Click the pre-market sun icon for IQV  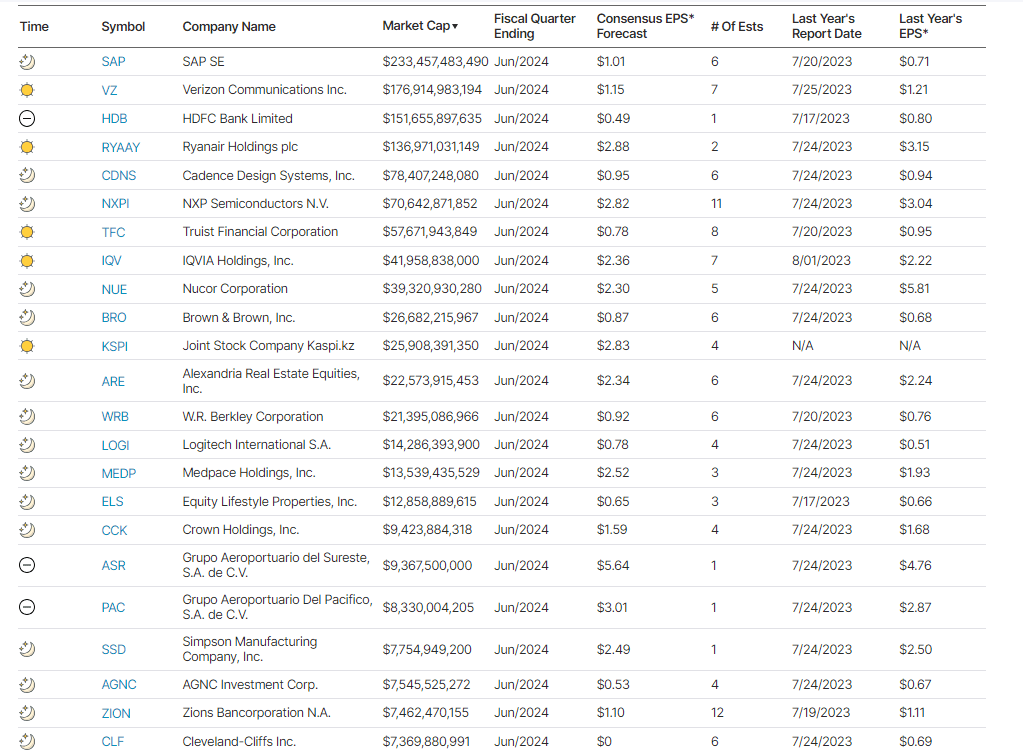(27, 261)
